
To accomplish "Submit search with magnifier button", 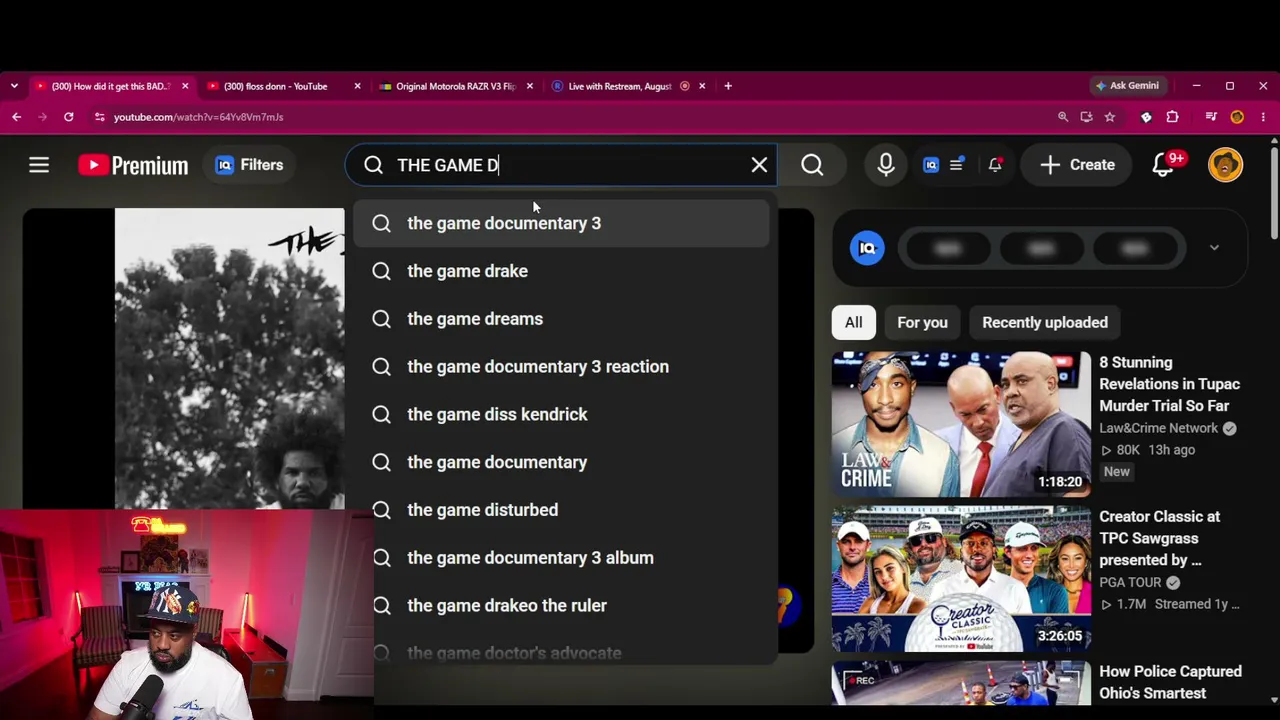I will (x=812, y=165).
